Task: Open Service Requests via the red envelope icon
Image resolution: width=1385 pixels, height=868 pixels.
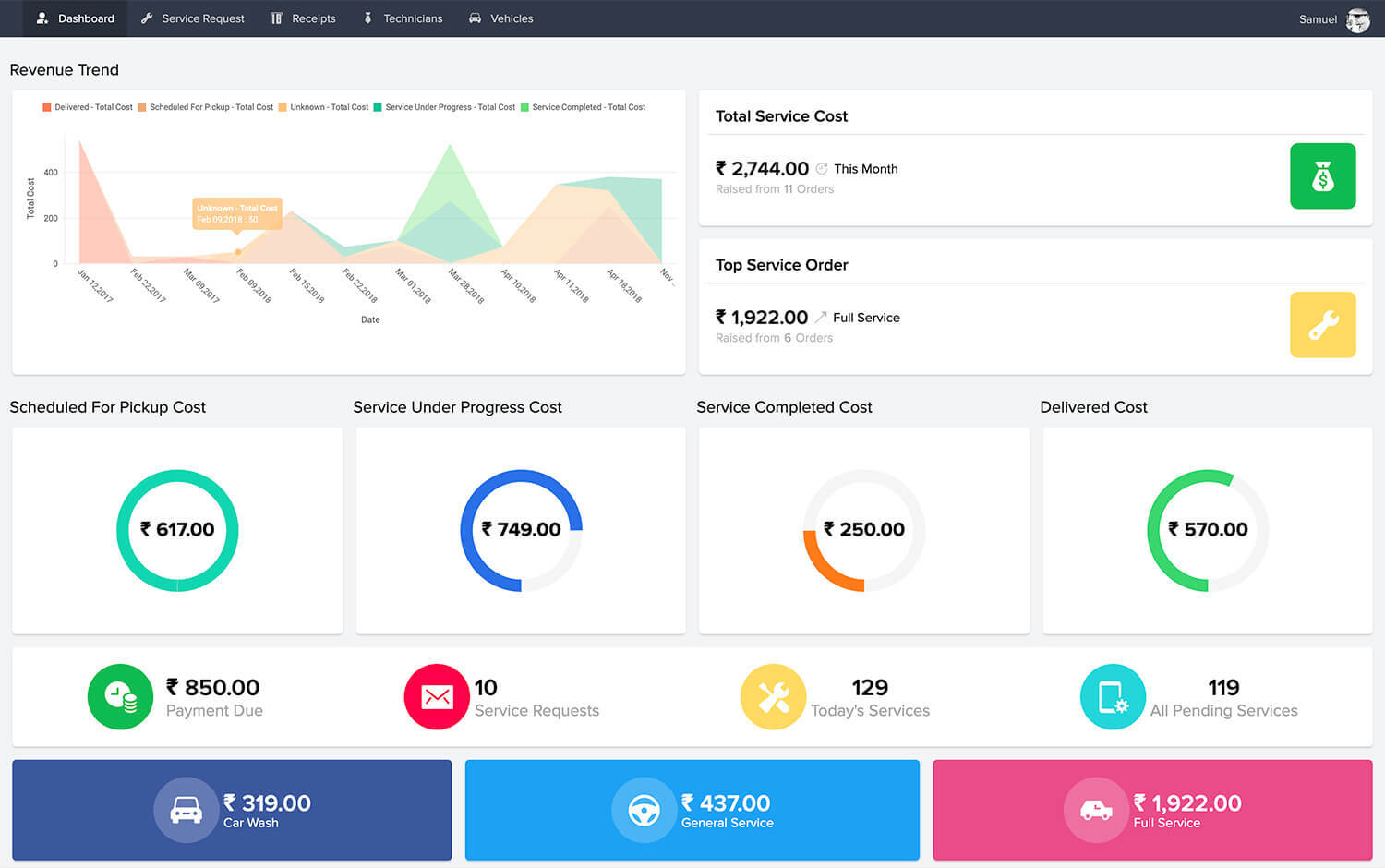Action: tap(436, 697)
